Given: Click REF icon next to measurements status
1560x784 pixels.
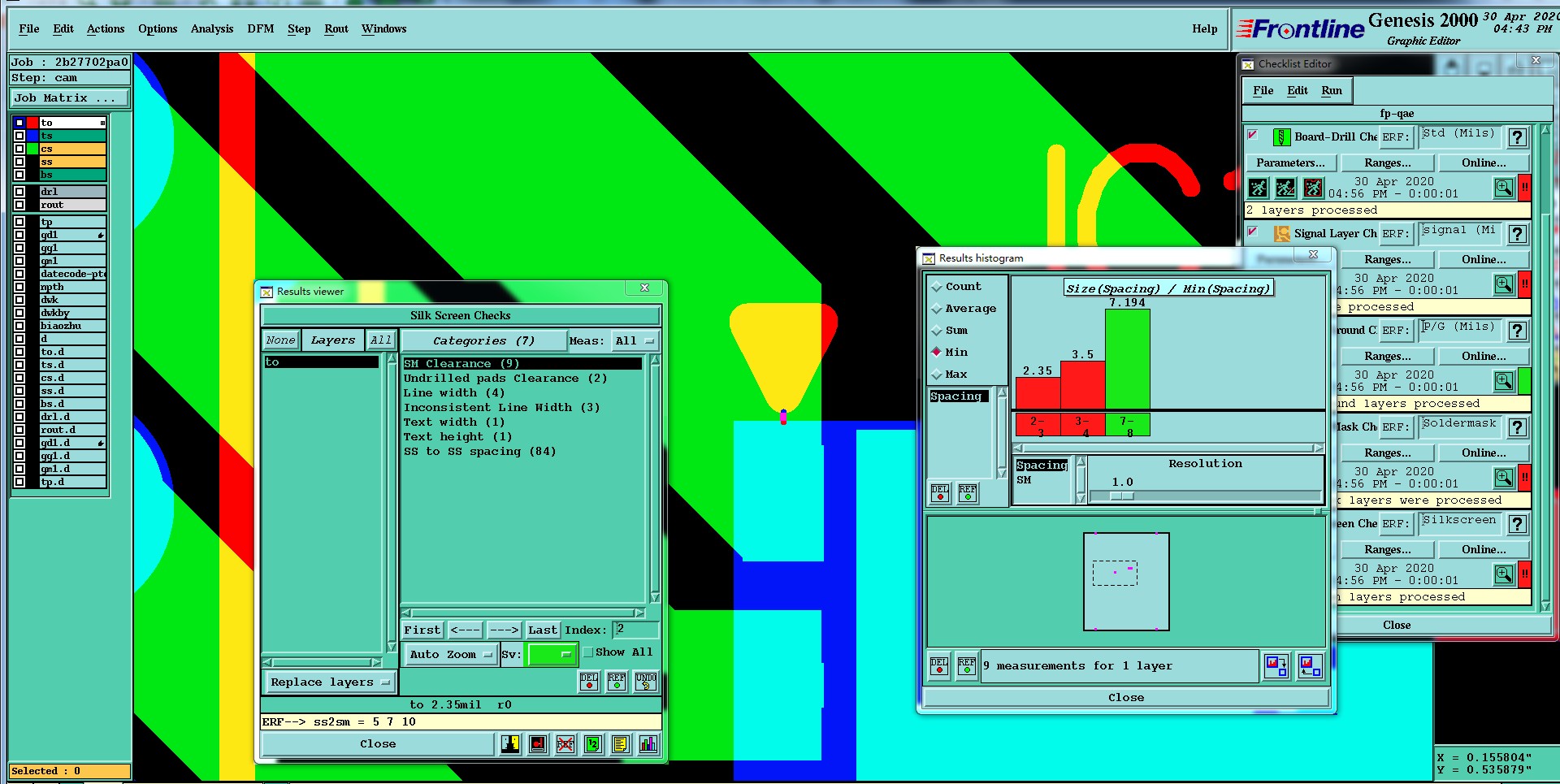Looking at the screenshot, I should coord(967,665).
